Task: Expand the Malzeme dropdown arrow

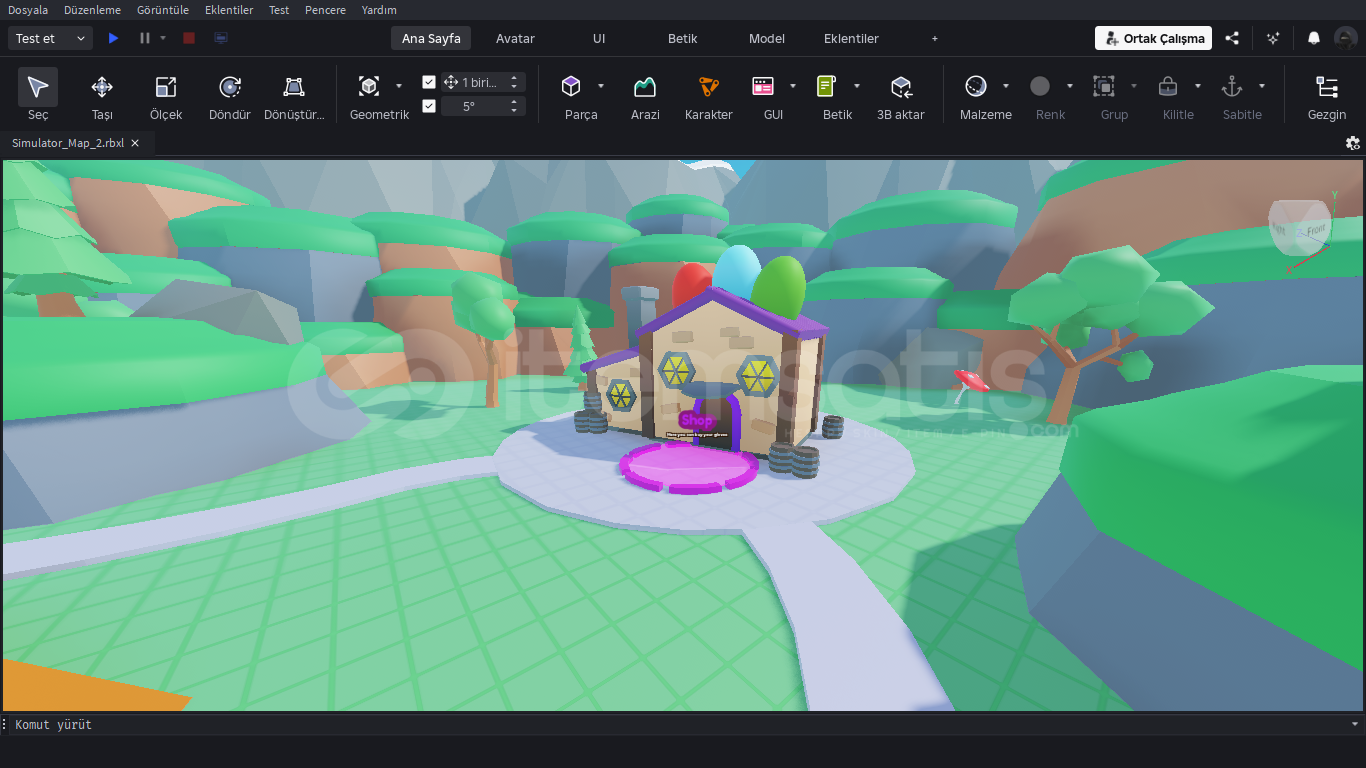Action: 1006,86
